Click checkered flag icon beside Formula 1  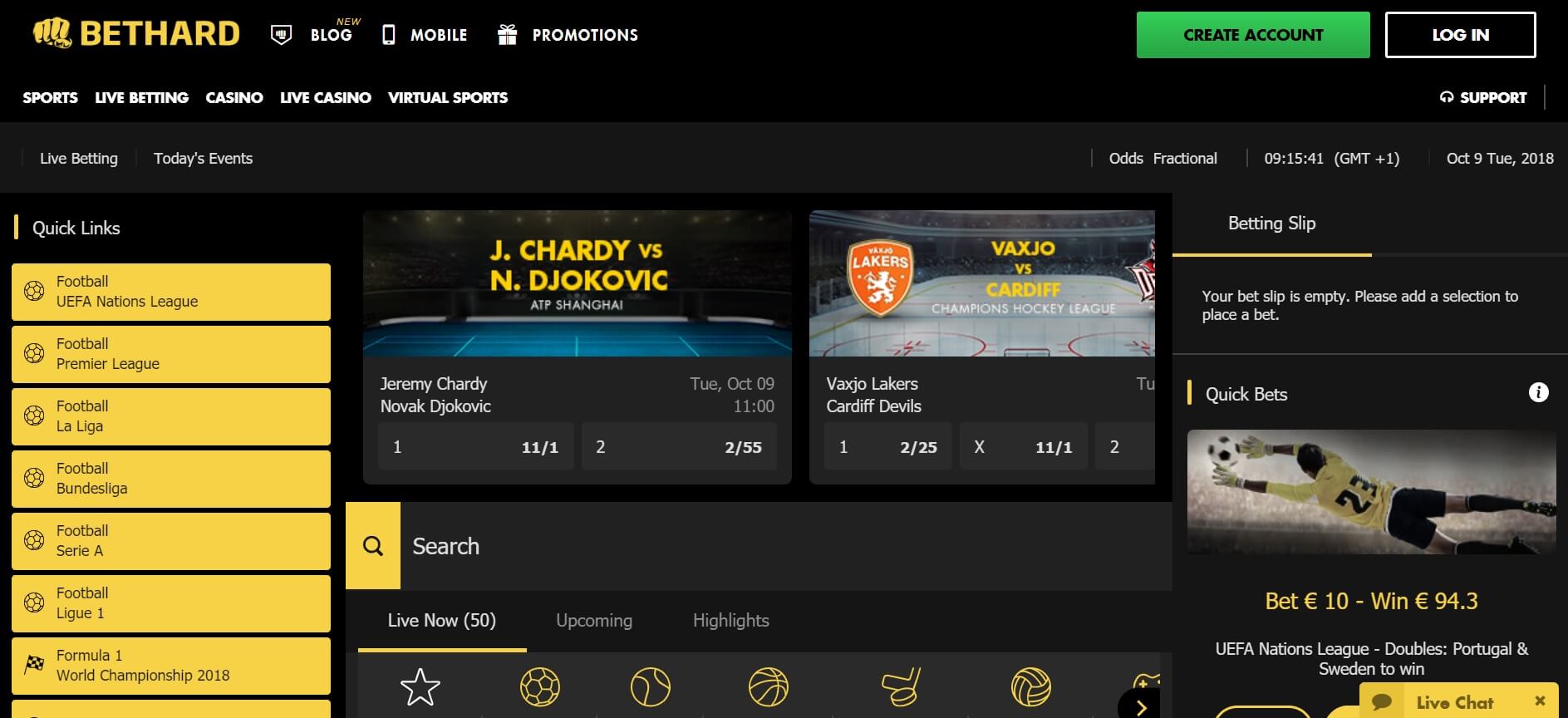[34, 665]
